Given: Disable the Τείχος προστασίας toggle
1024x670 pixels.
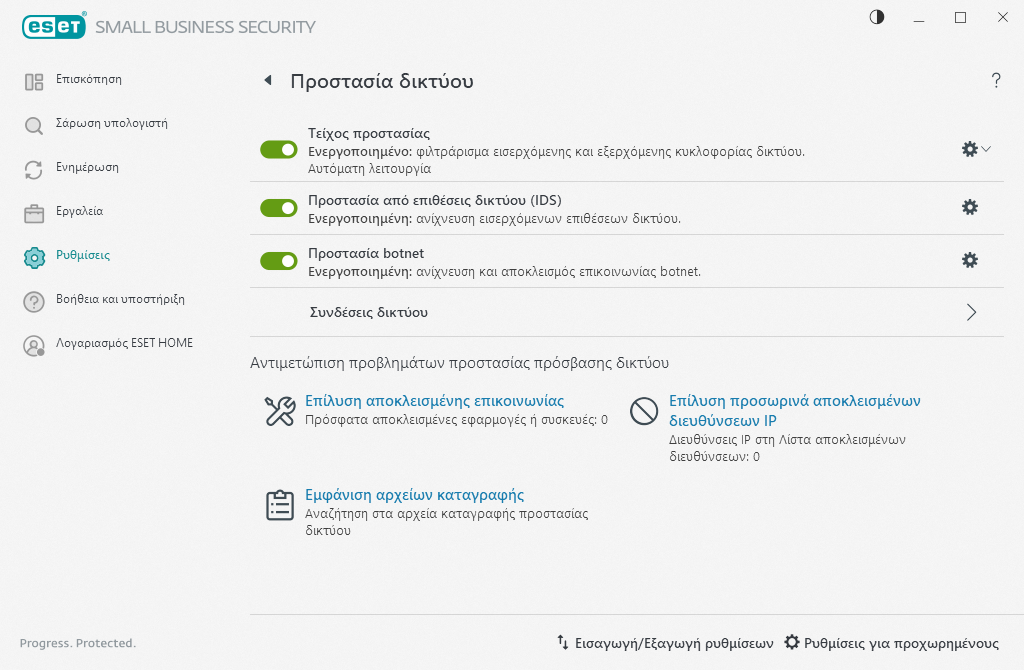Looking at the screenshot, I should click(x=279, y=150).
